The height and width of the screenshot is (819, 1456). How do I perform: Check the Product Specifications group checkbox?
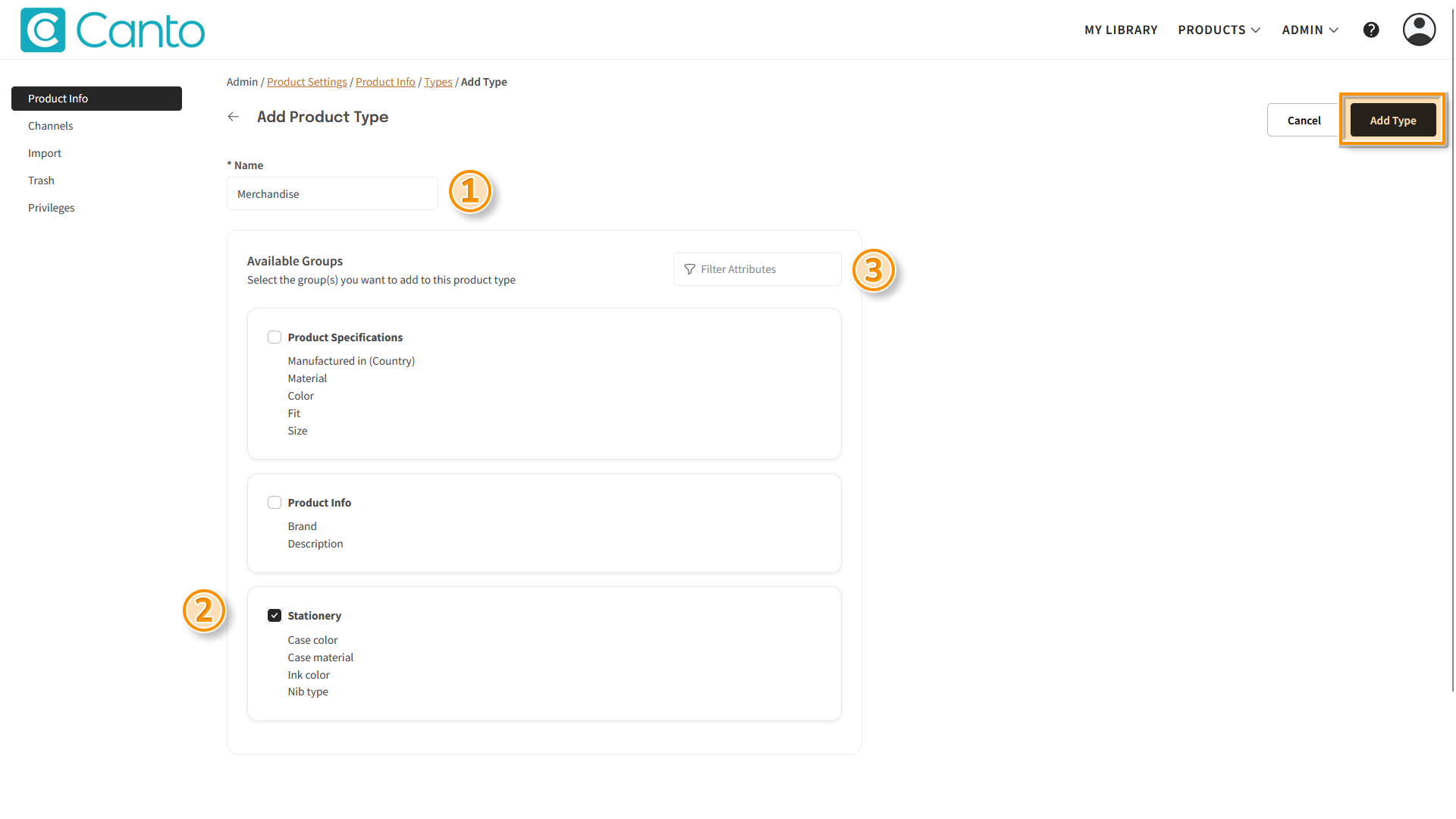point(275,337)
